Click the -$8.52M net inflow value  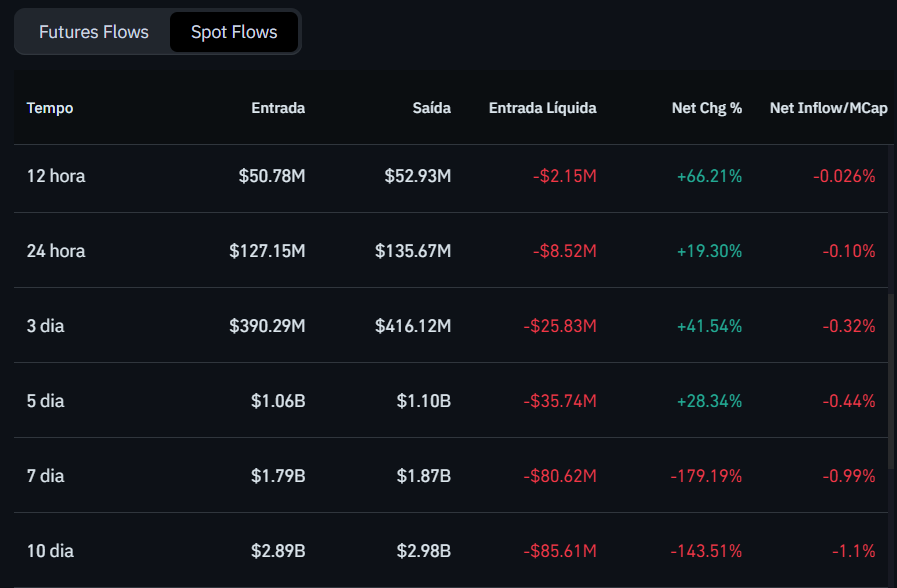564,251
